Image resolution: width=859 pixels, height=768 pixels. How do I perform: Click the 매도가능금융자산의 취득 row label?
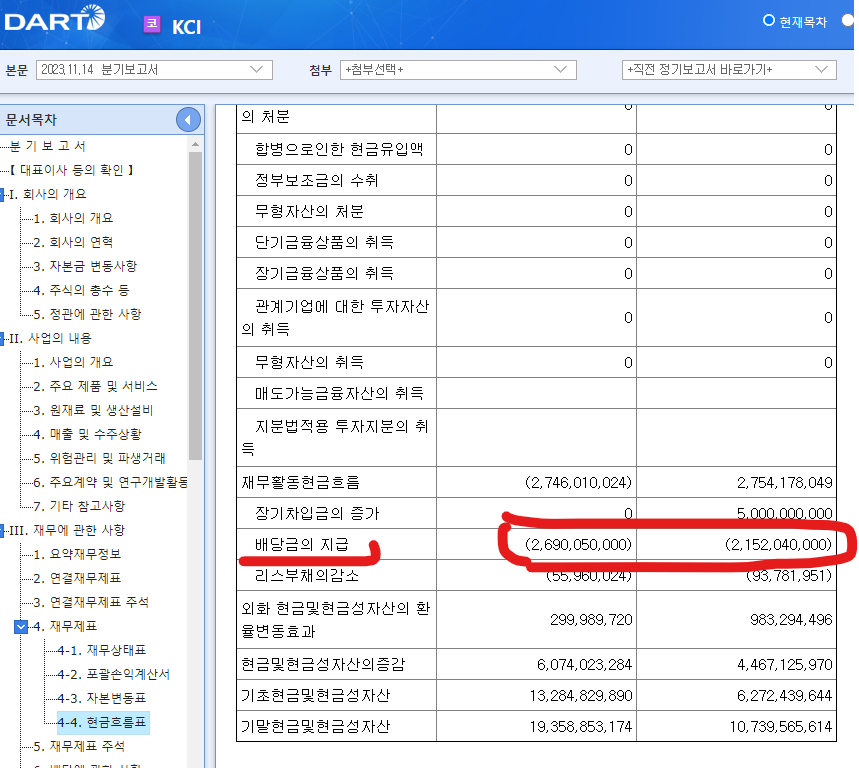click(x=339, y=393)
